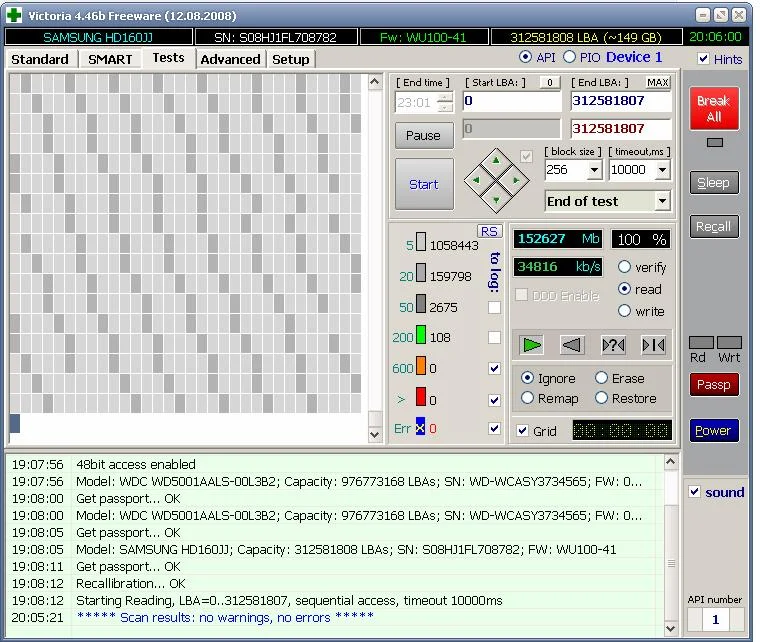Click the forward scan play icon

(532, 345)
